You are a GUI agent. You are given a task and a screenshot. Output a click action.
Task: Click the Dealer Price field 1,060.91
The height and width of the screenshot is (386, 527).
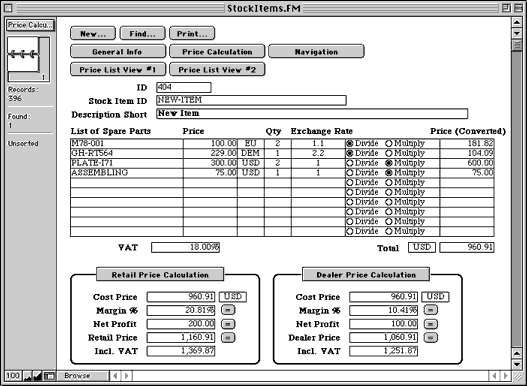click(x=383, y=337)
